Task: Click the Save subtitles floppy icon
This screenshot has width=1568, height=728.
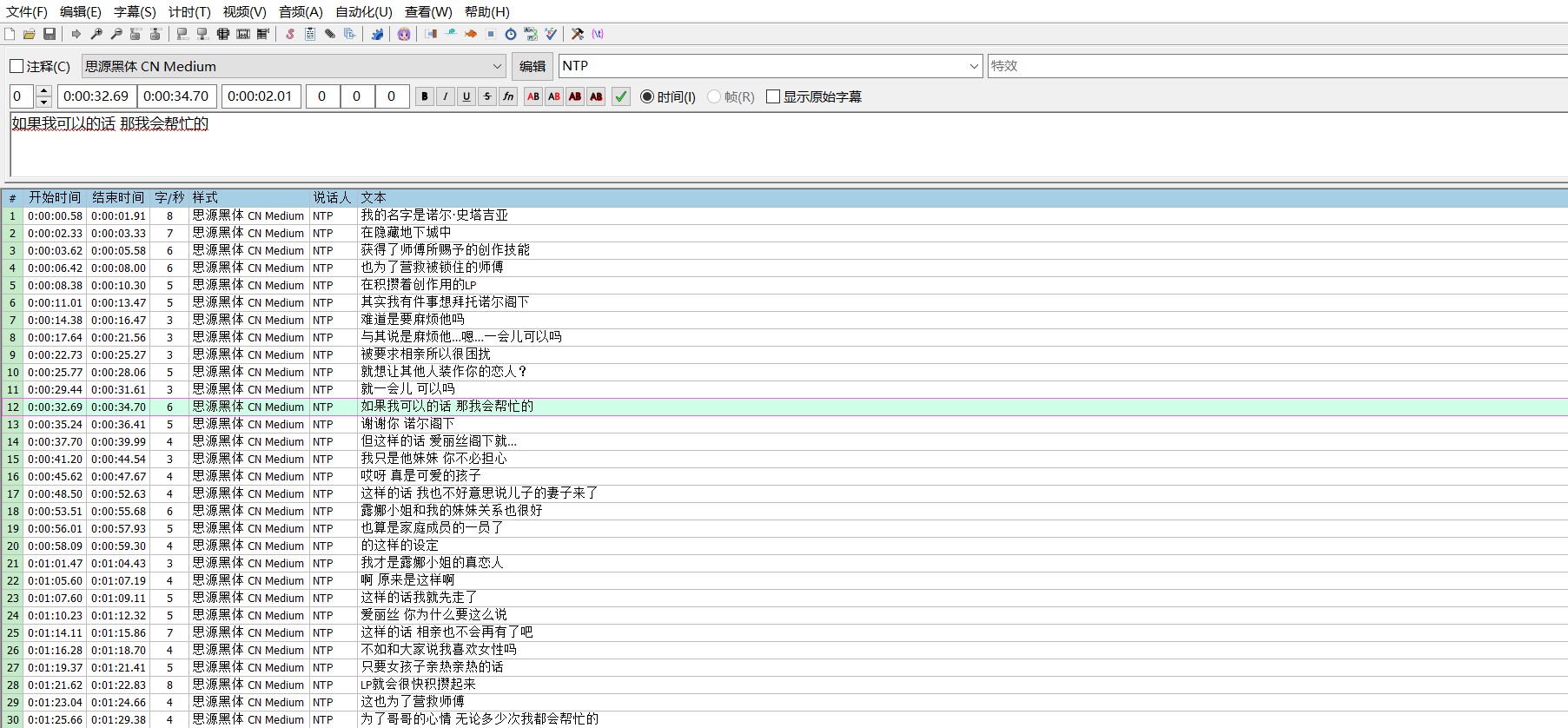Action: pyautogui.click(x=50, y=34)
